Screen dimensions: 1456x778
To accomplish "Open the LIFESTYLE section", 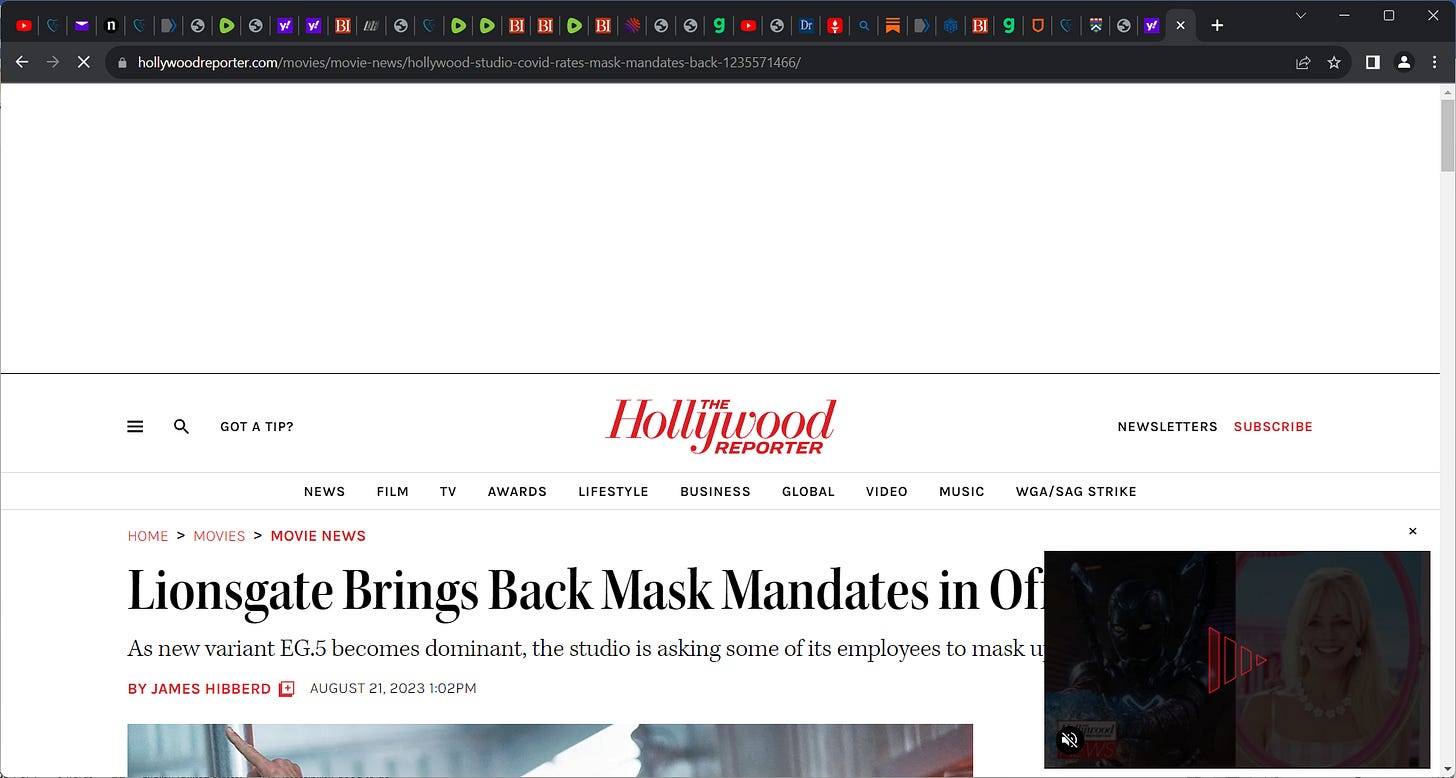I will 613,491.
